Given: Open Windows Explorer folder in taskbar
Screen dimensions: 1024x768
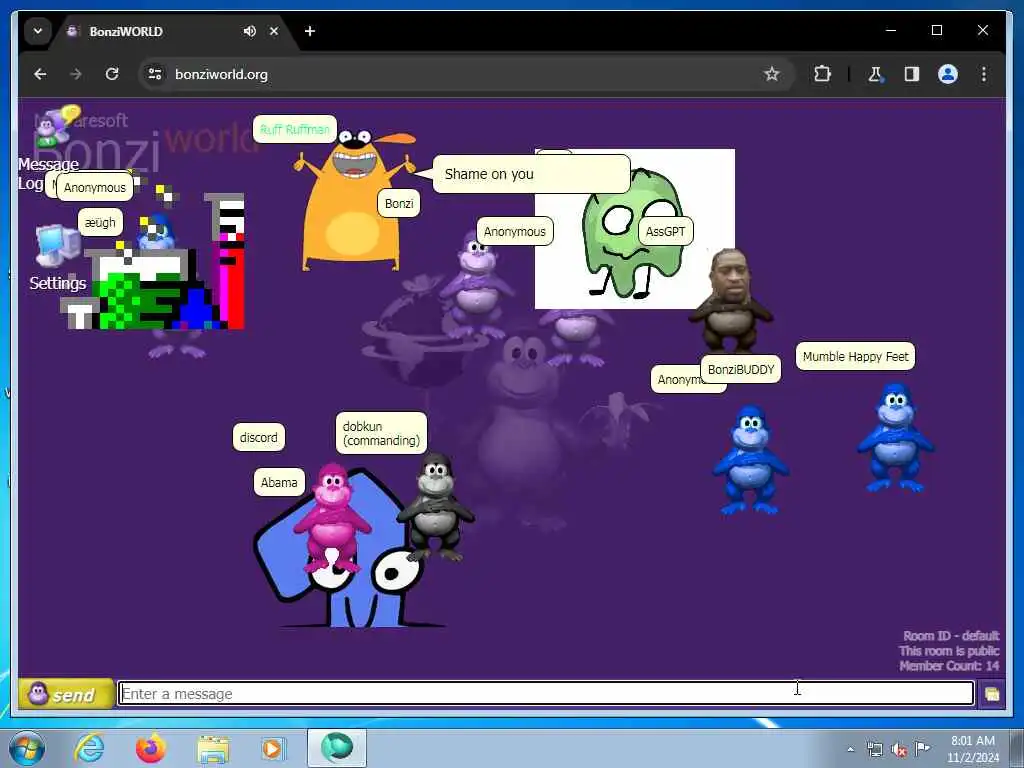Looking at the screenshot, I should click(213, 749).
